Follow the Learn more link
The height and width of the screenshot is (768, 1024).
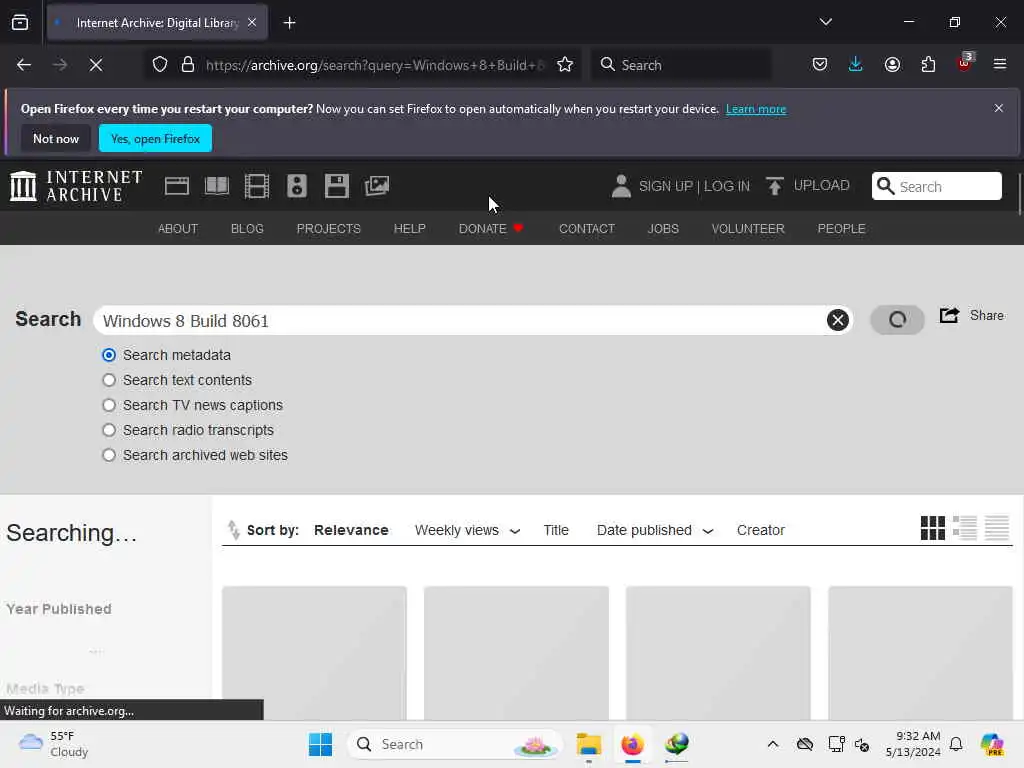tap(756, 109)
